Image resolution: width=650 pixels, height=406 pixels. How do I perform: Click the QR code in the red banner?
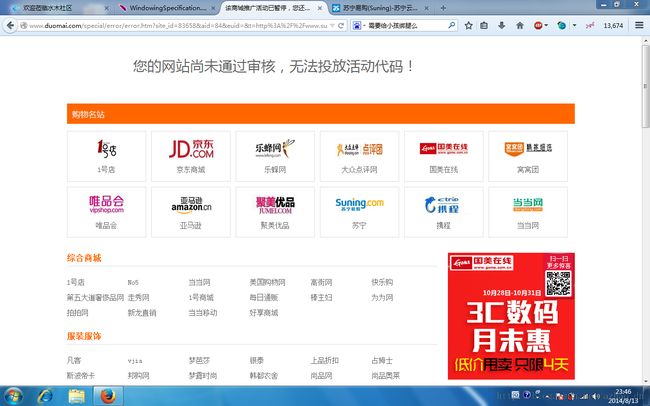pos(558,284)
